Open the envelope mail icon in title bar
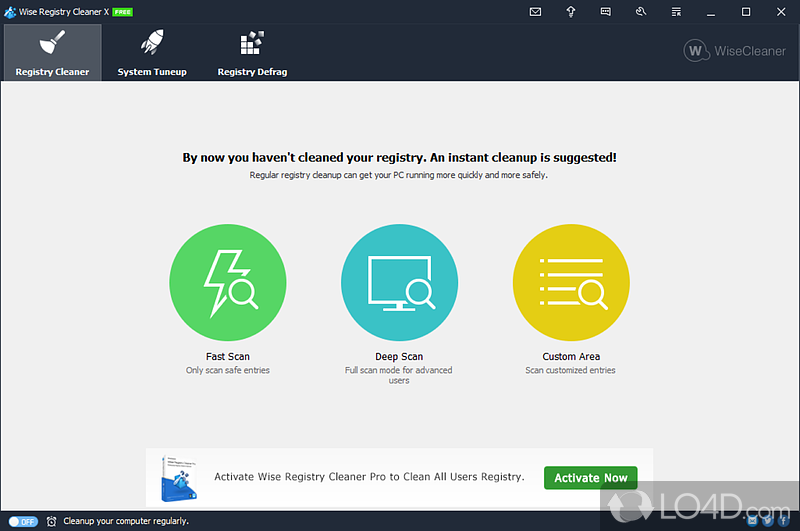 tap(535, 12)
